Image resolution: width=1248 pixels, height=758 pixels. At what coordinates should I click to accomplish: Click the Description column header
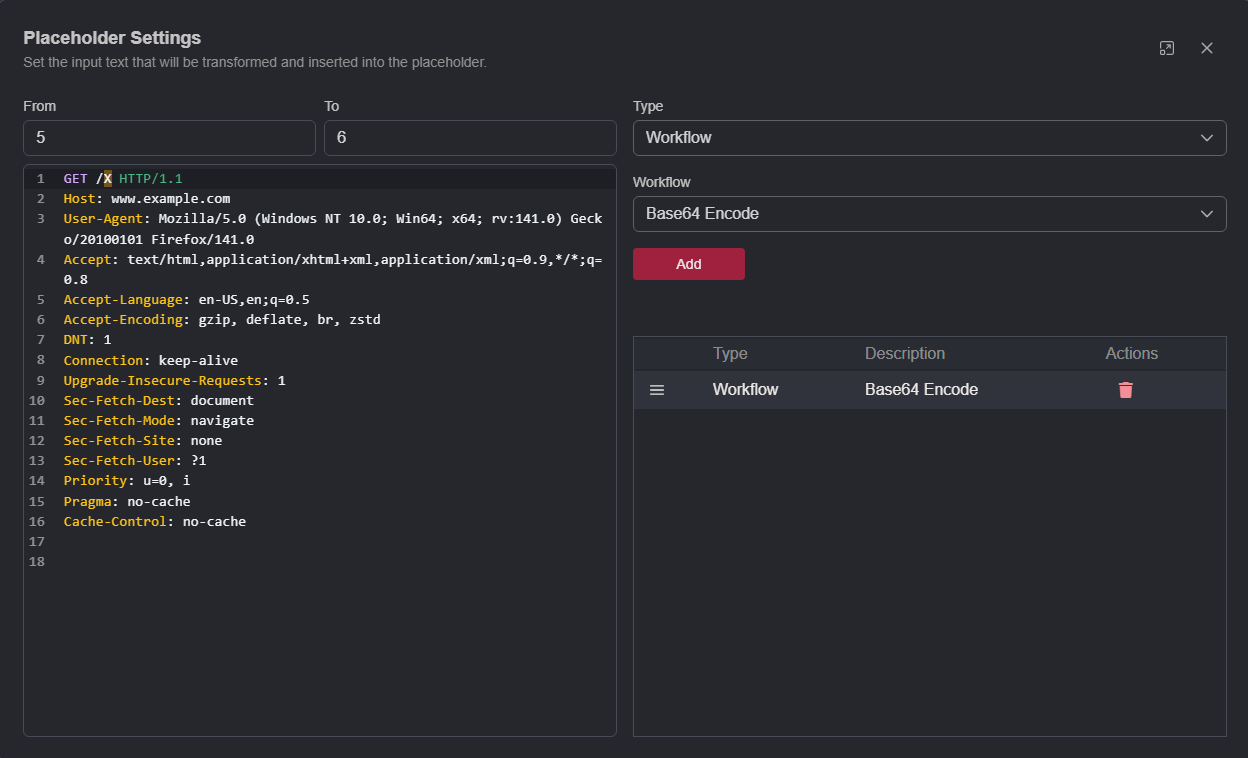[905, 353]
